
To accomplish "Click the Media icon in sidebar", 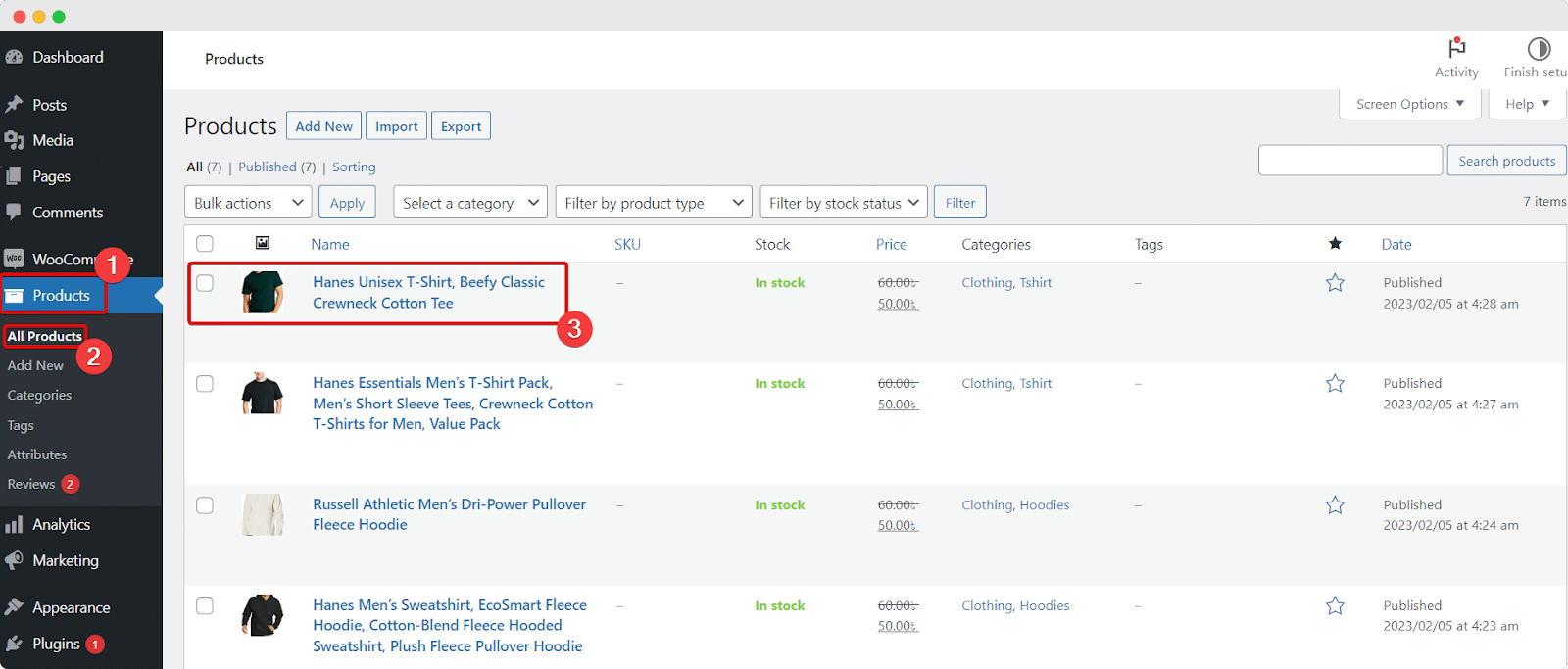I will click(x=14, y=140).
